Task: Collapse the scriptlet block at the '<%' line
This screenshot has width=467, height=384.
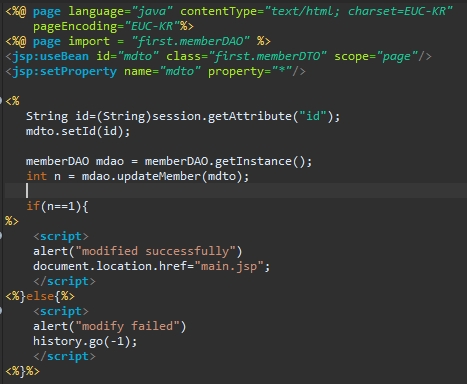Action: (x=1, y=101)
